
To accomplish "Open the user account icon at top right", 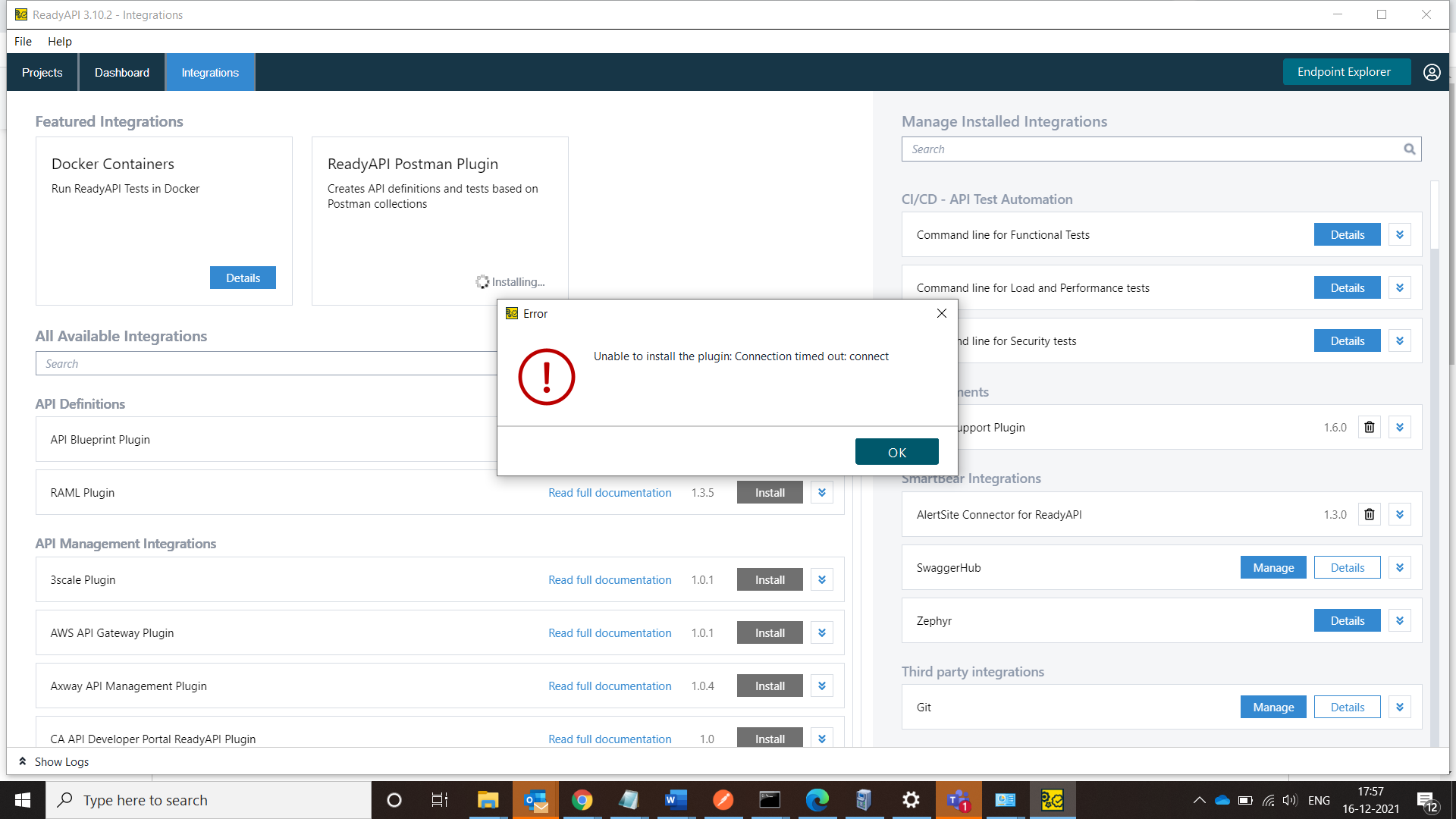I will (x=1432, y=72).
